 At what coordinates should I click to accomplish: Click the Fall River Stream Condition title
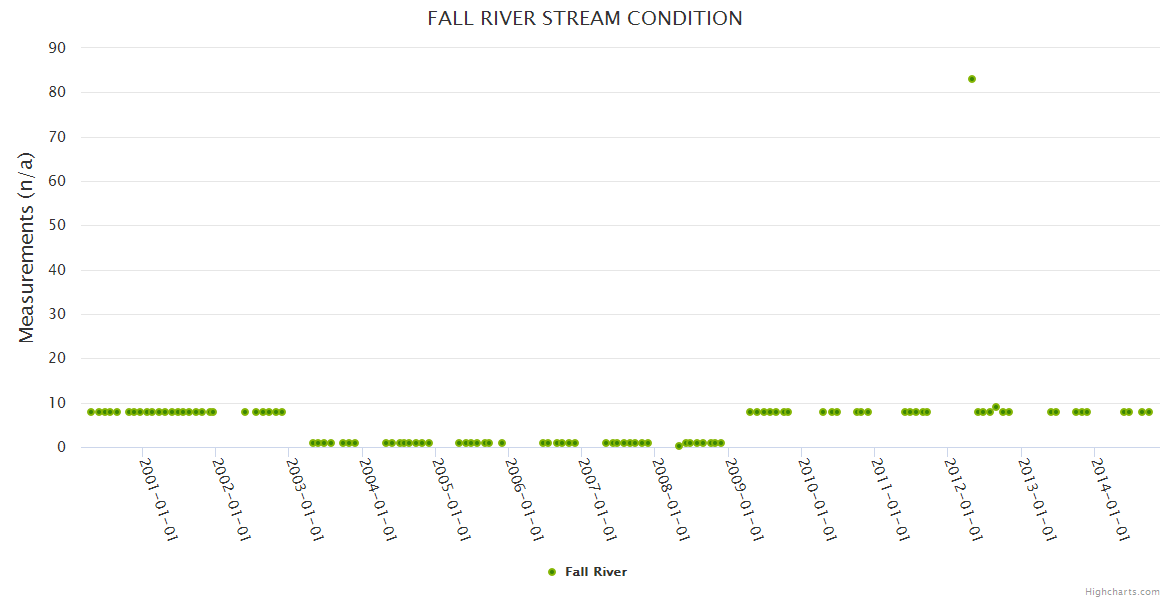coord(585,18)
